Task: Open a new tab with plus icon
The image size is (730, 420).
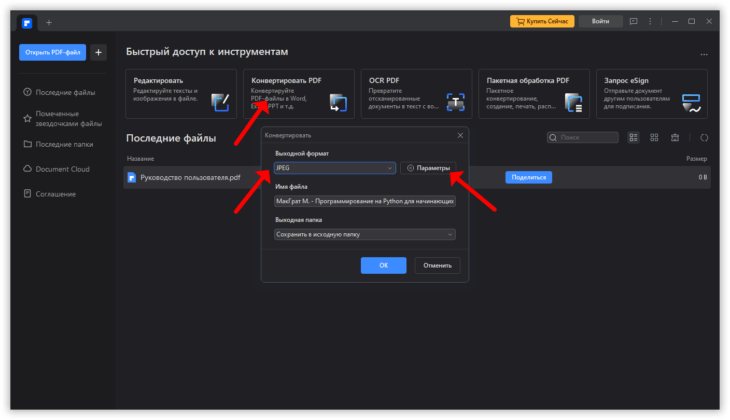Action: click(x=49, y=22)
